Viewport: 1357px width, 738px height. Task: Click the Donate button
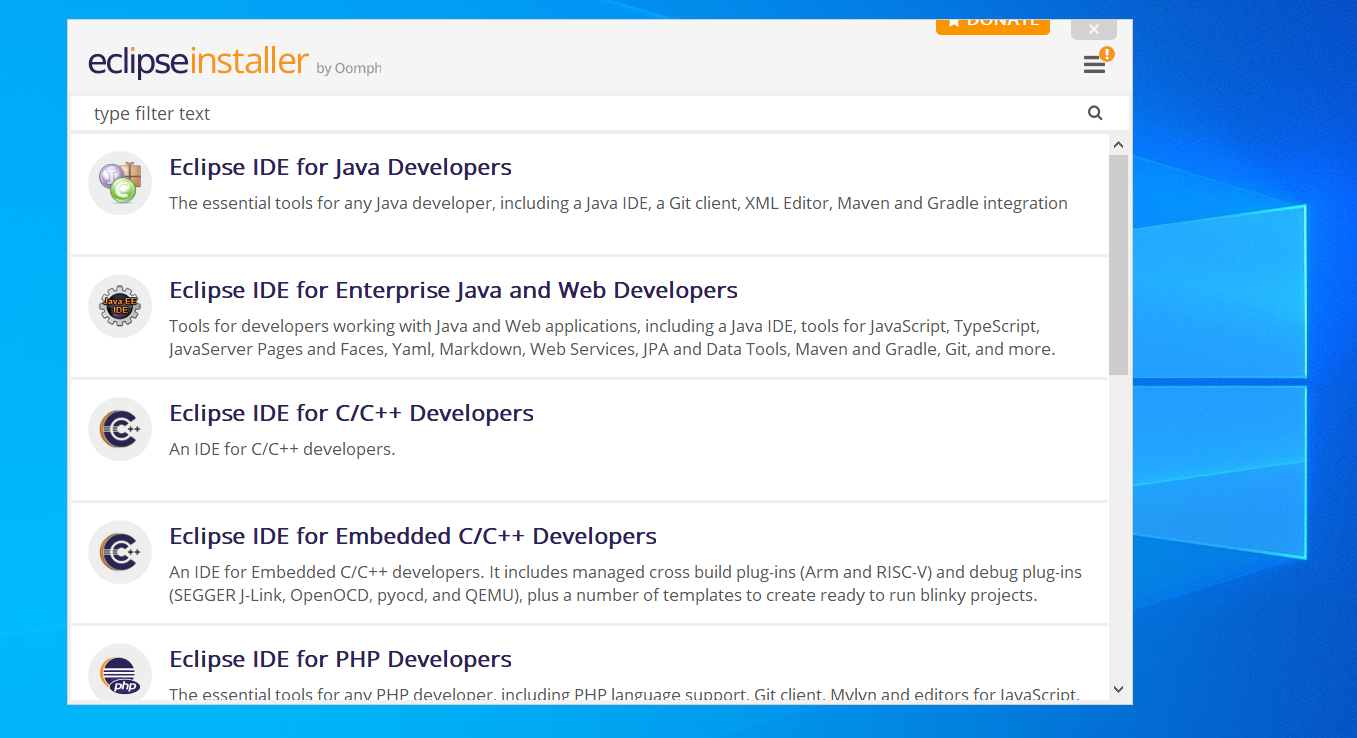pos(992,26)
